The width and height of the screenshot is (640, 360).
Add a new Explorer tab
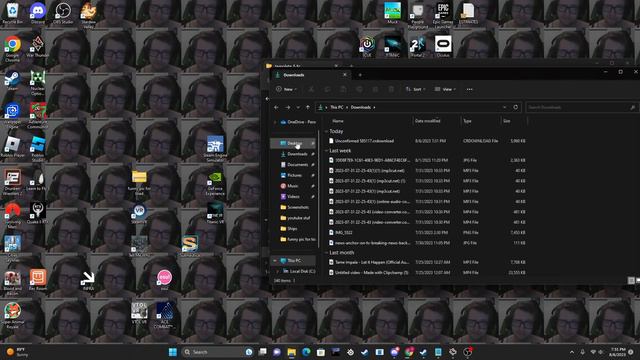click(x=360, y=75)
